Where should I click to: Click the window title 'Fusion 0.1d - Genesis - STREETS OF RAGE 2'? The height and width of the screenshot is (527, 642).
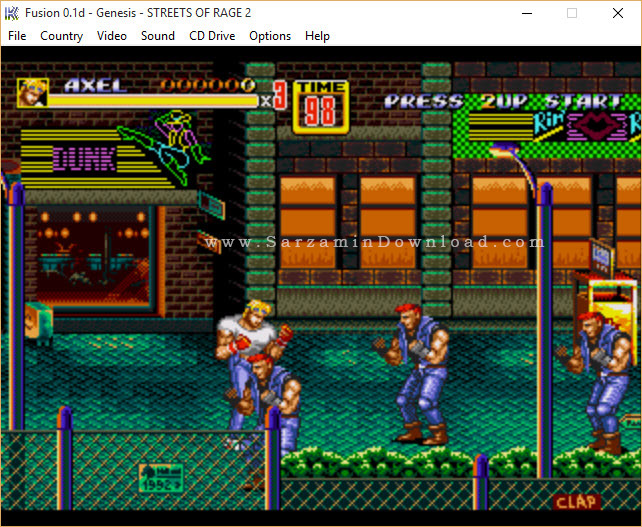tap(138, 13)
